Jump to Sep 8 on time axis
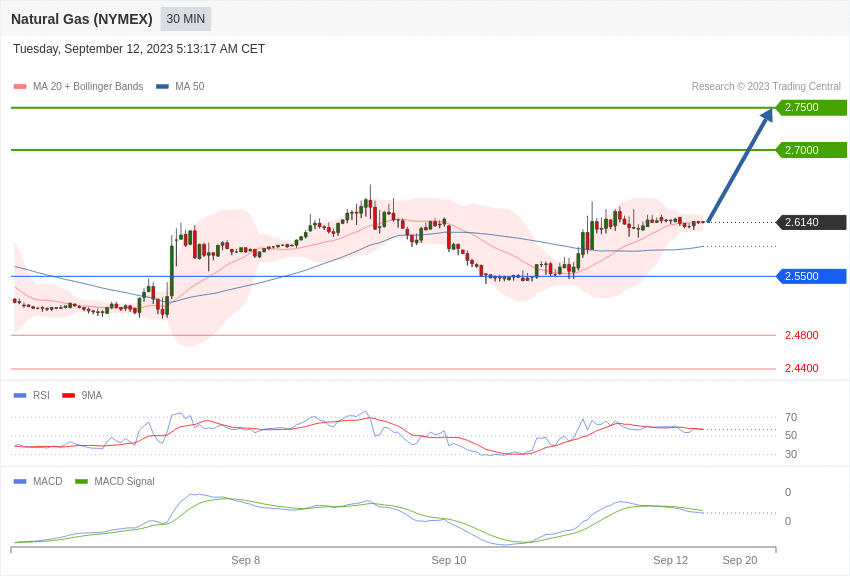Screen dimensions: 850x576 pos(245,560)
